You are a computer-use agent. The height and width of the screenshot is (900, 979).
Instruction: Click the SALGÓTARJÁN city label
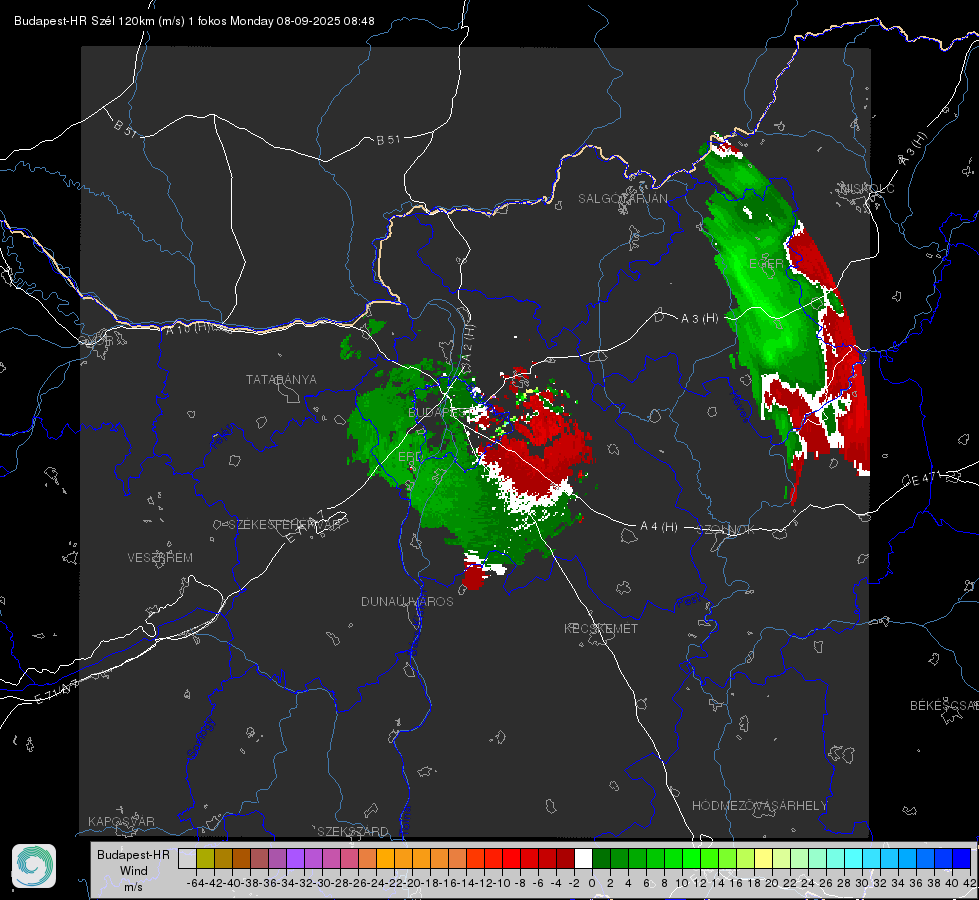622,199
